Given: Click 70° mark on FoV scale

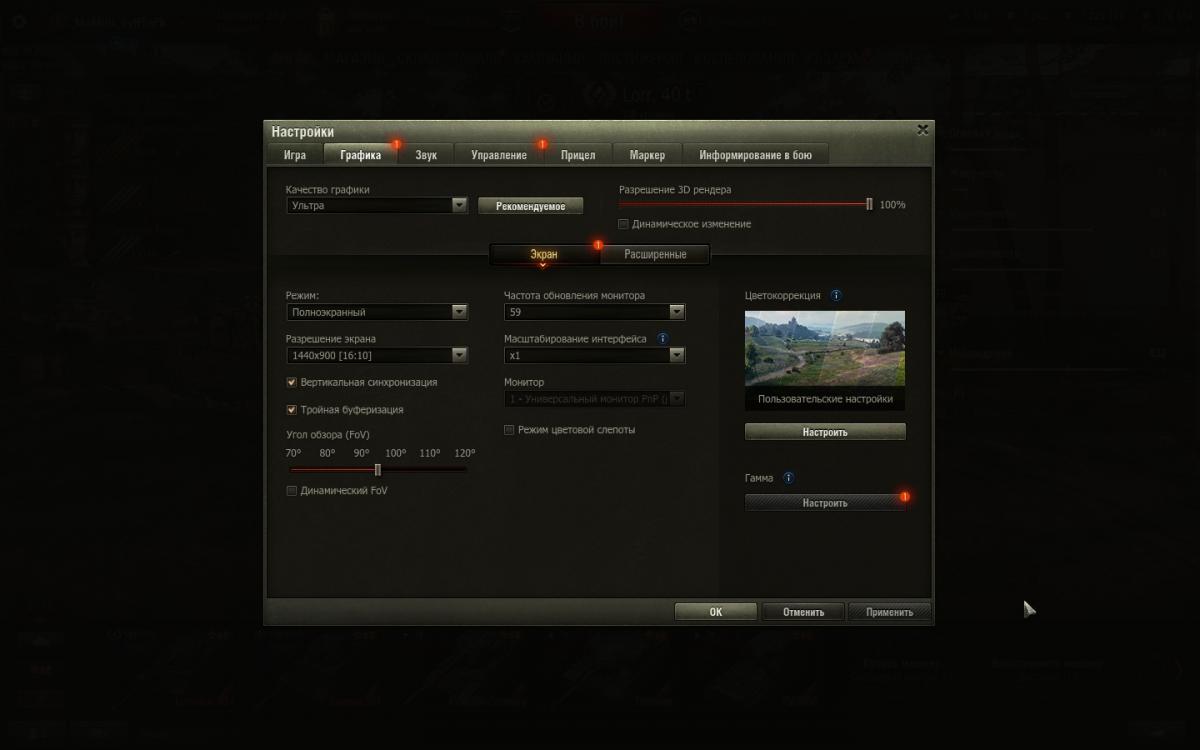Looking at the screenshot, I should tap(293, 453).
